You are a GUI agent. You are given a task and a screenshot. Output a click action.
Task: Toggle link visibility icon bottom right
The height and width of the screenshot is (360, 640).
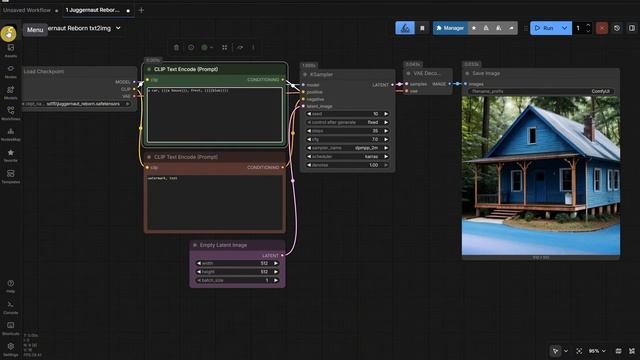pos(632,351)
